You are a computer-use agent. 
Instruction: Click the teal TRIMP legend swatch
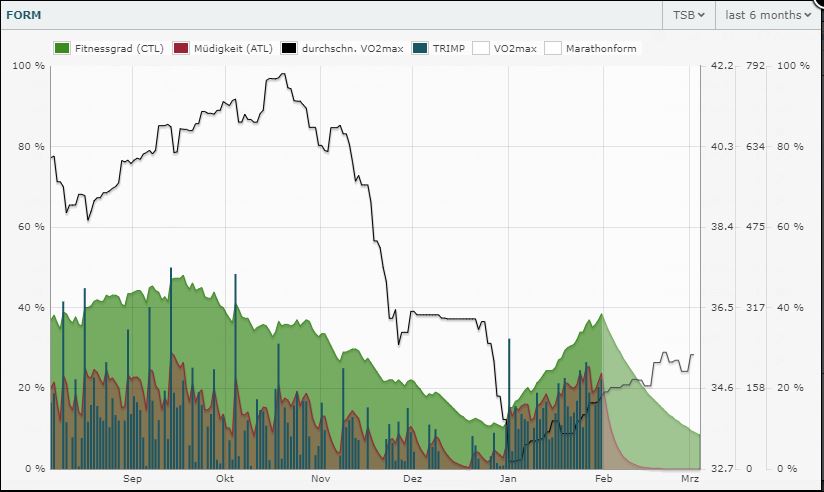pyautogui.click(x=419, y=48)
